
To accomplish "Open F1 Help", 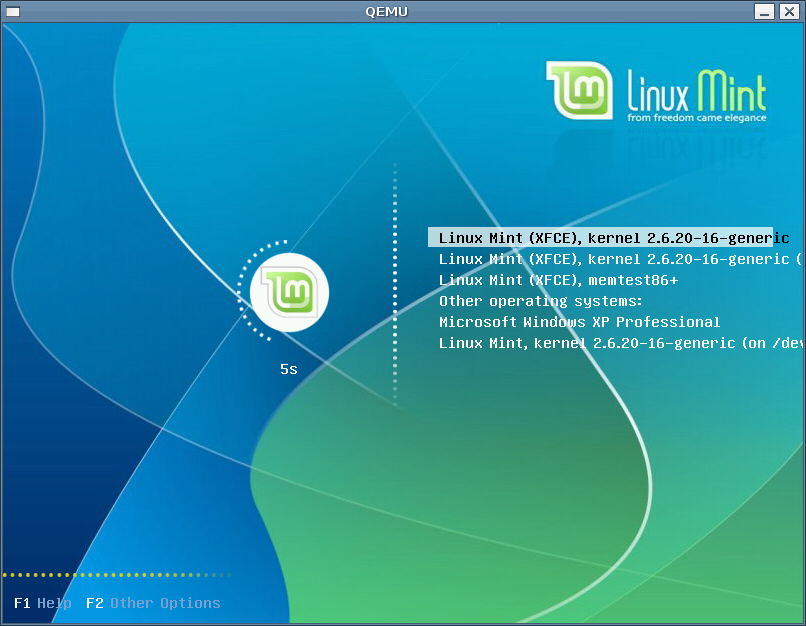I will coord(43,603).
